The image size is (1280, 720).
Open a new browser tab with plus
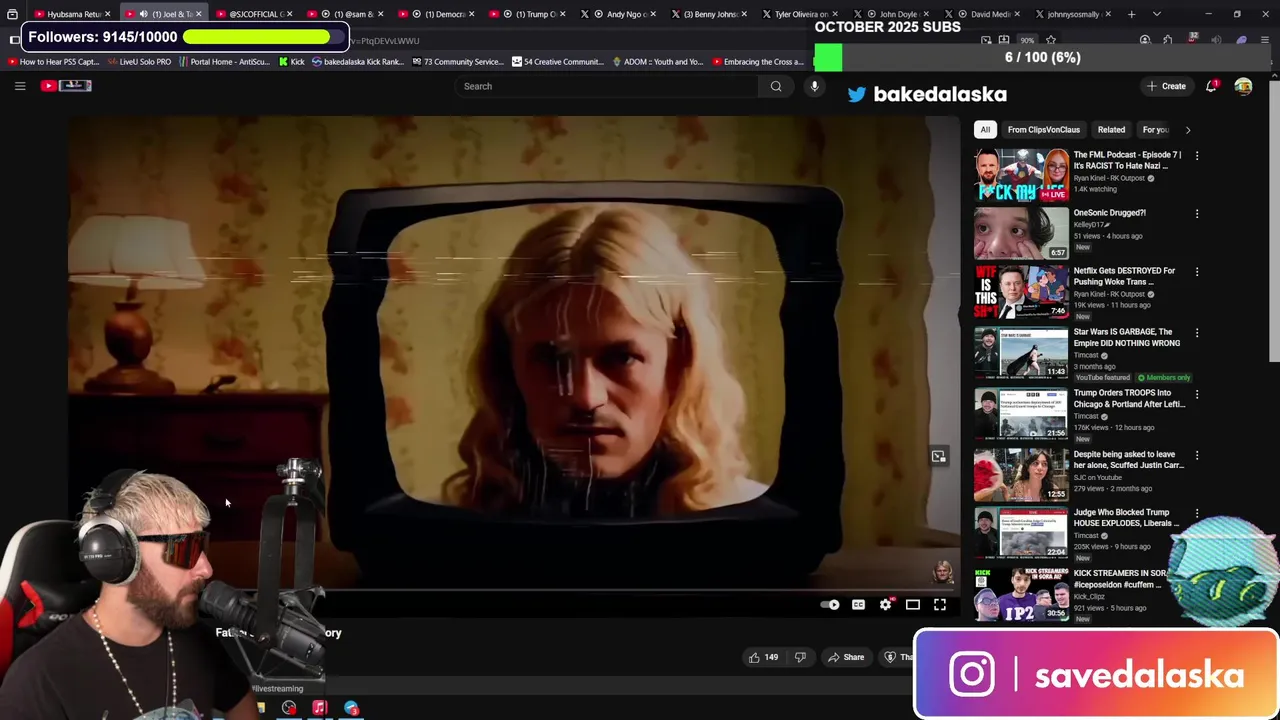point(1131,14)
